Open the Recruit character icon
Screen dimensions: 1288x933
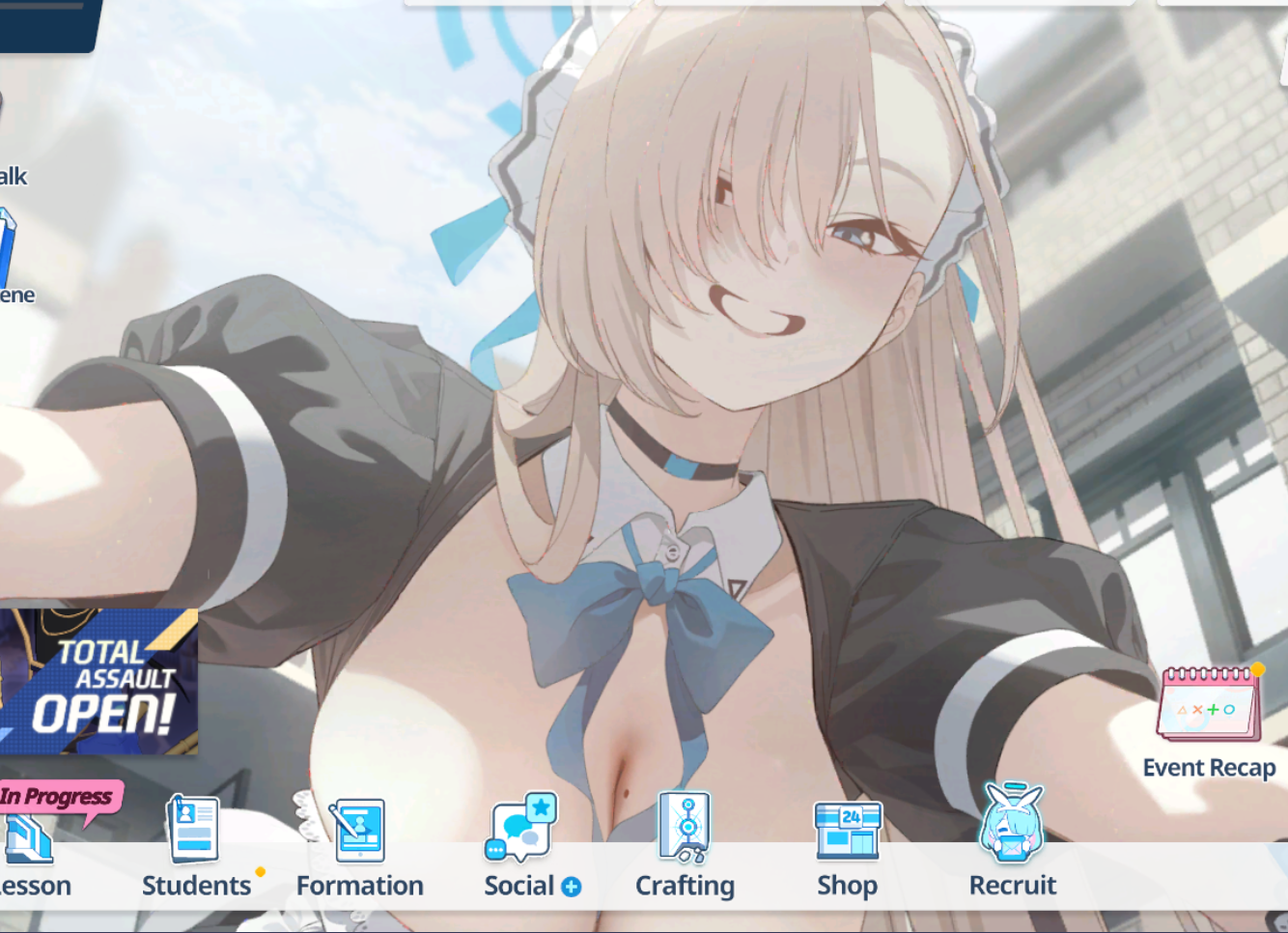pos(1011,823)
